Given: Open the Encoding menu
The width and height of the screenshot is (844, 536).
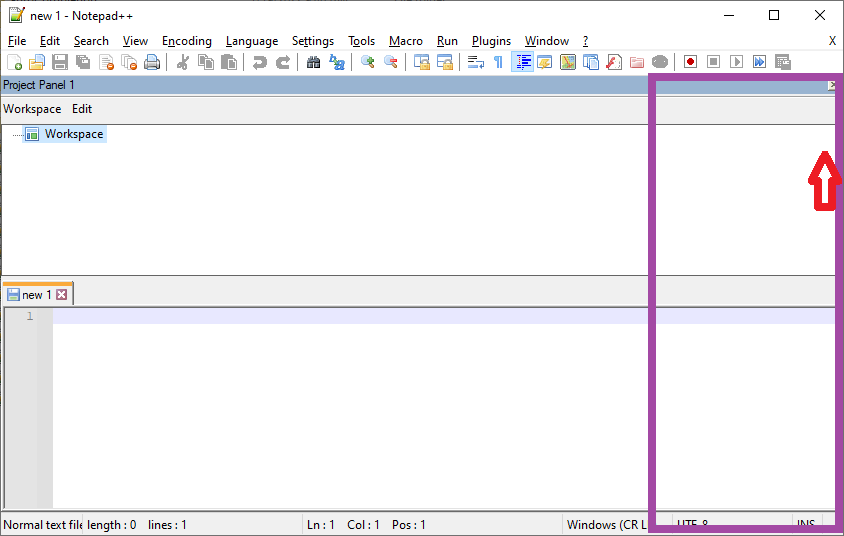Looking at the screenshot, I should [187, 41].
